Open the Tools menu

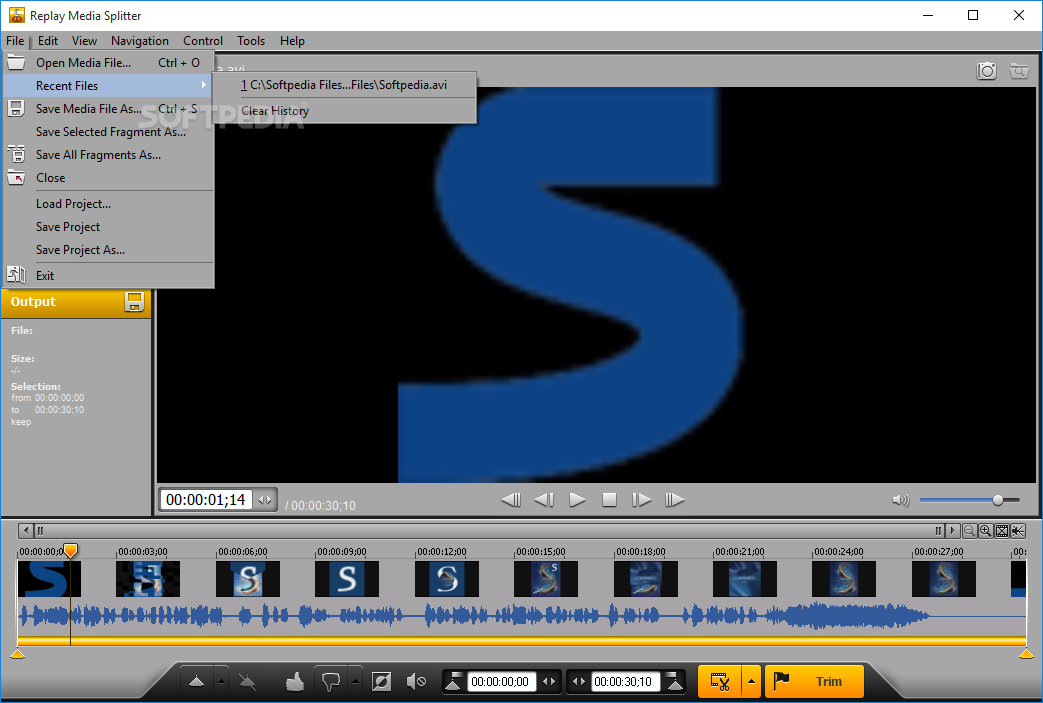[x=251, y=41]
